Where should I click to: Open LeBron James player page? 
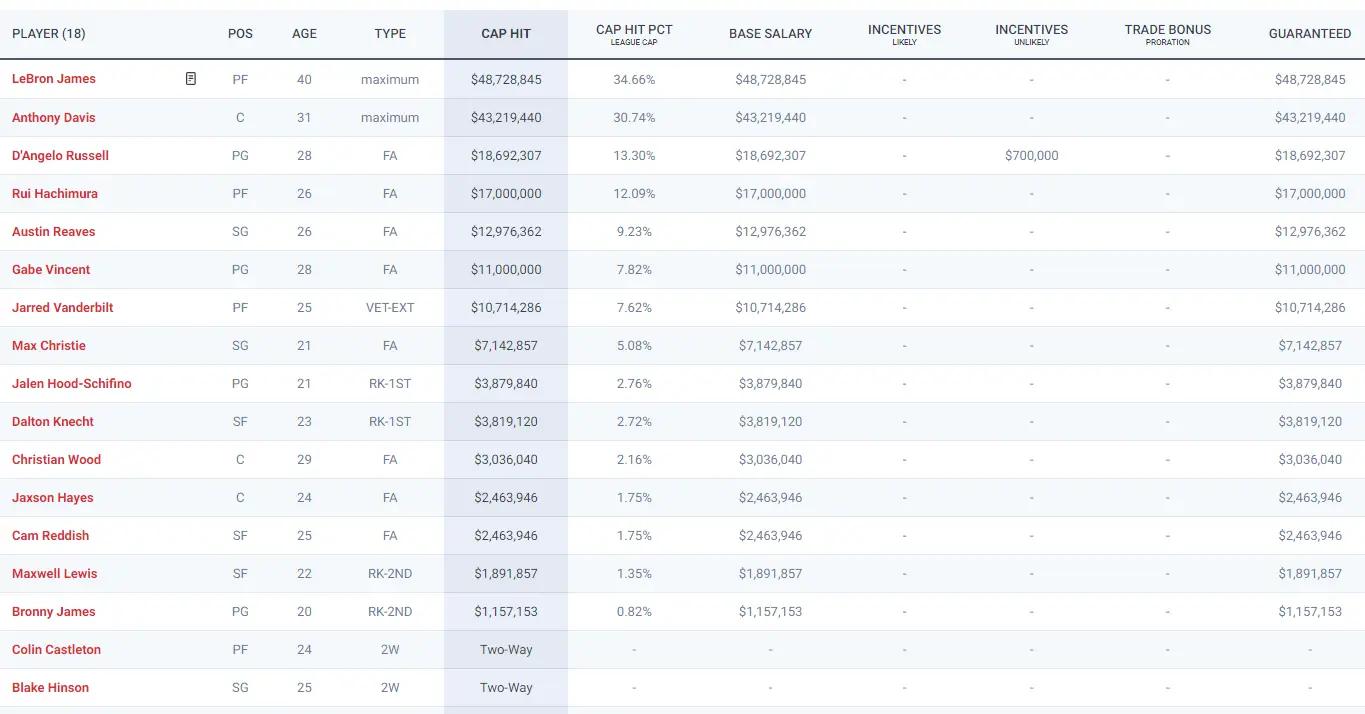54,79
